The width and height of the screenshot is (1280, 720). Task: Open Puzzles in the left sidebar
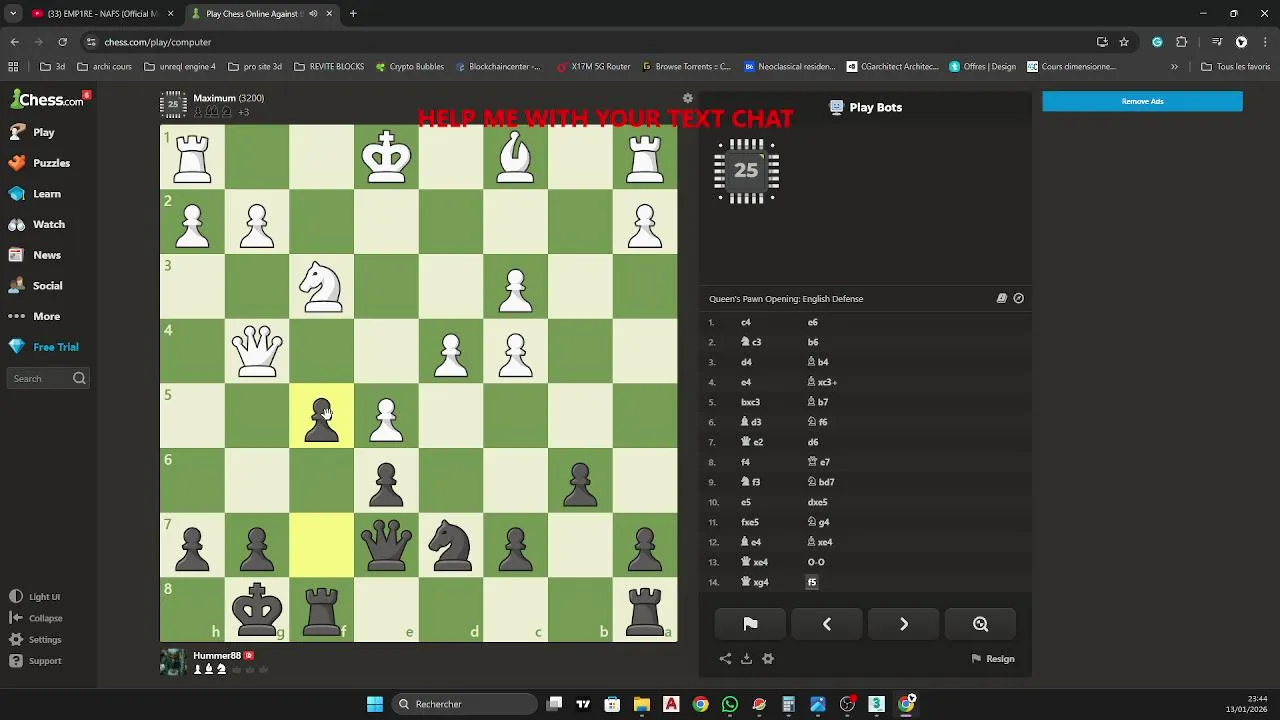[39, 163]
